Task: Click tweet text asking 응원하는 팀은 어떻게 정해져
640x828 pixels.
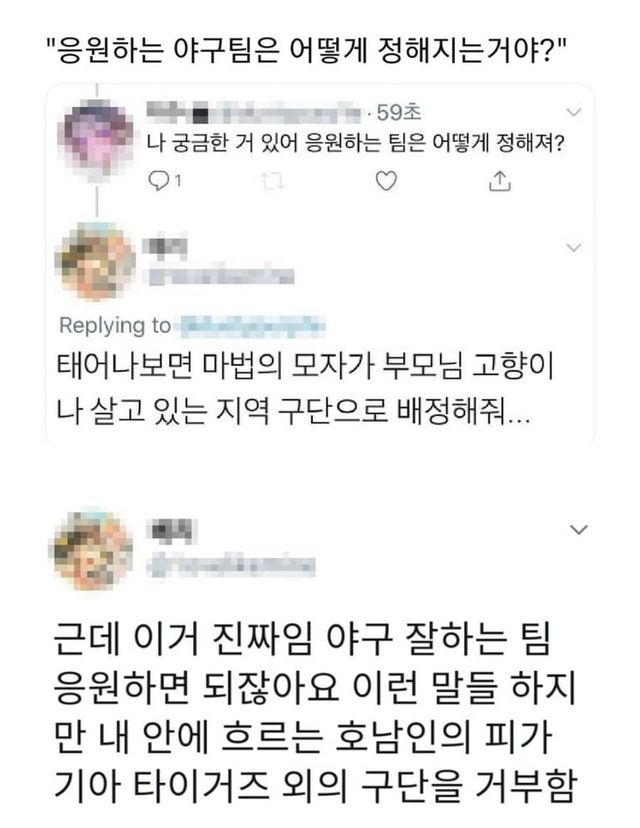Action: click(354, 143)
